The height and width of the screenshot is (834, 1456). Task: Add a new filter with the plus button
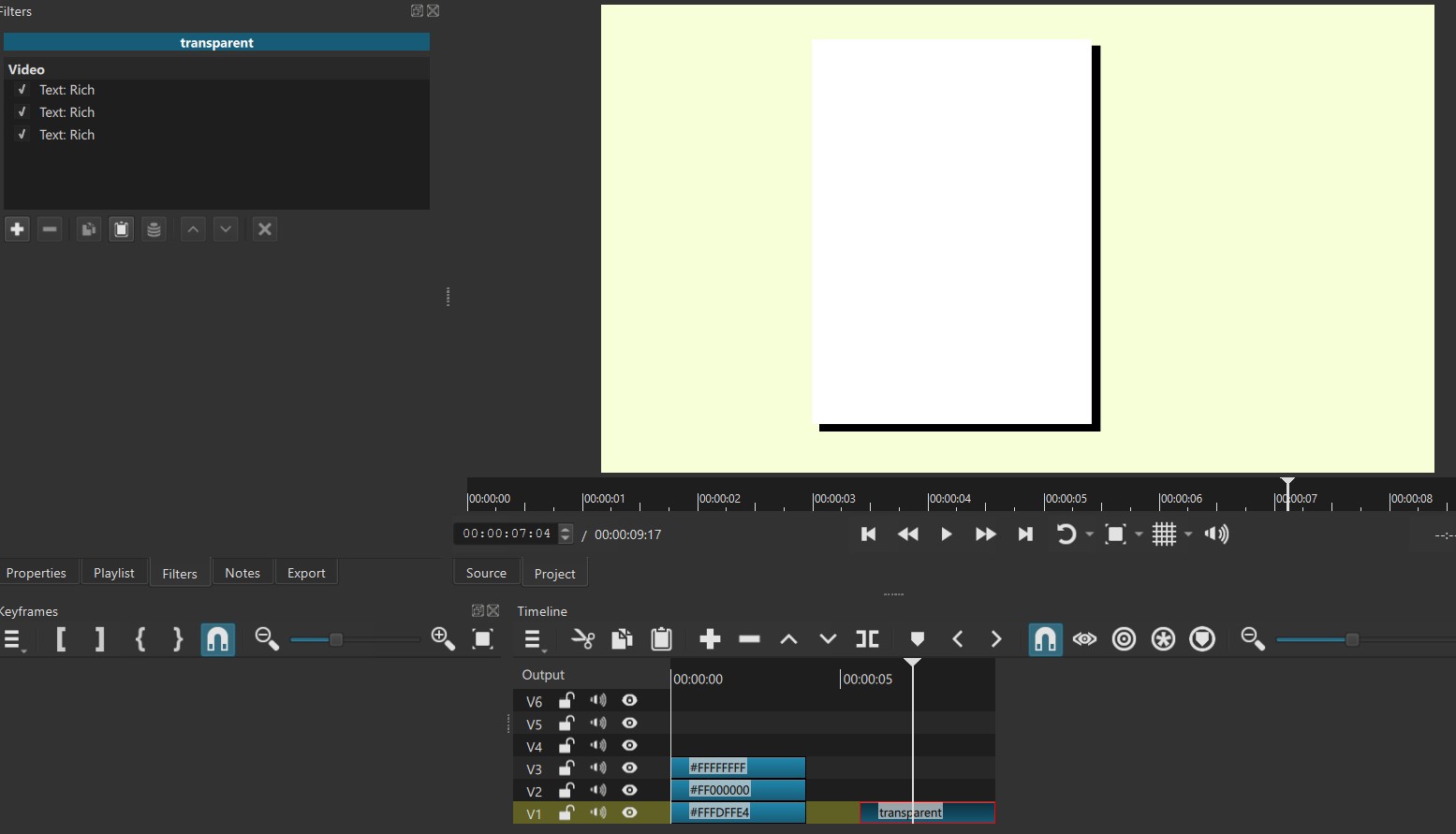coord(17,229)
